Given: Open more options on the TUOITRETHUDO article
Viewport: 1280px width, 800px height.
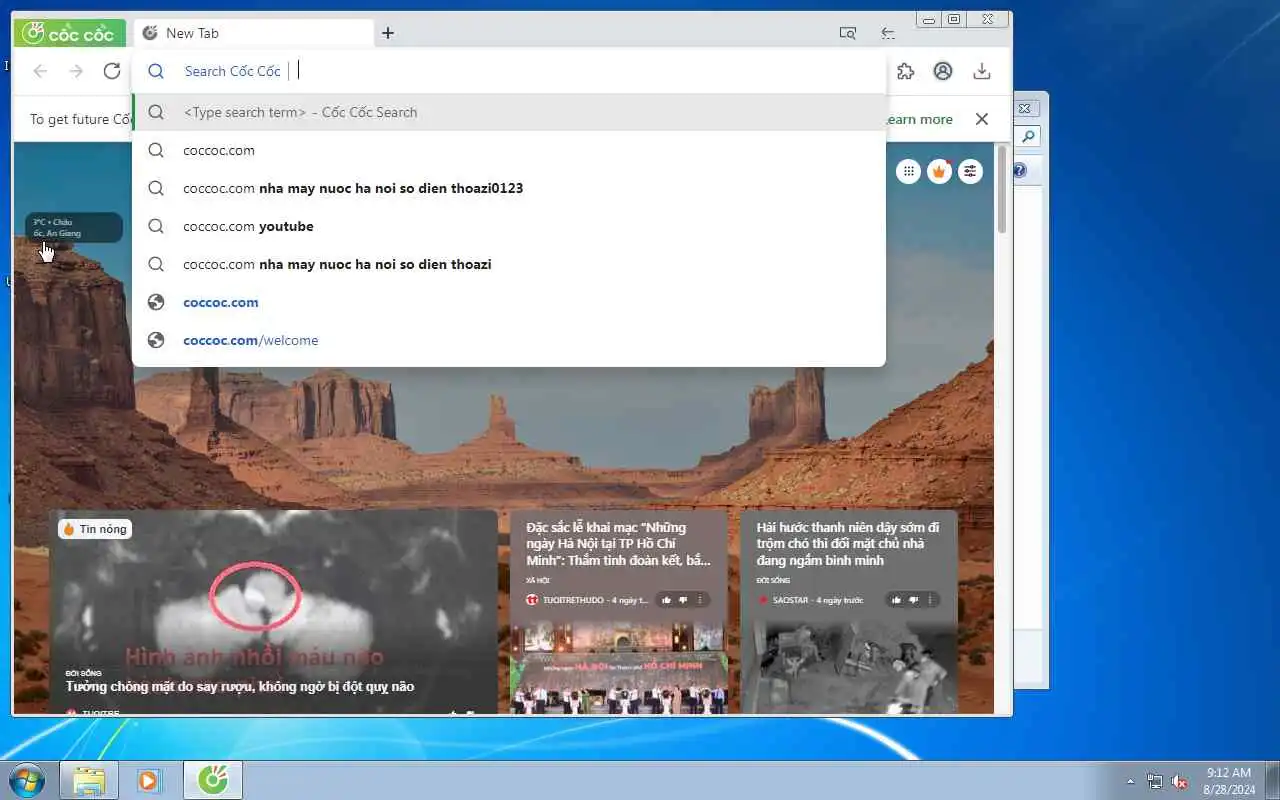Looking at the screenshot, I should click(700, 600).
